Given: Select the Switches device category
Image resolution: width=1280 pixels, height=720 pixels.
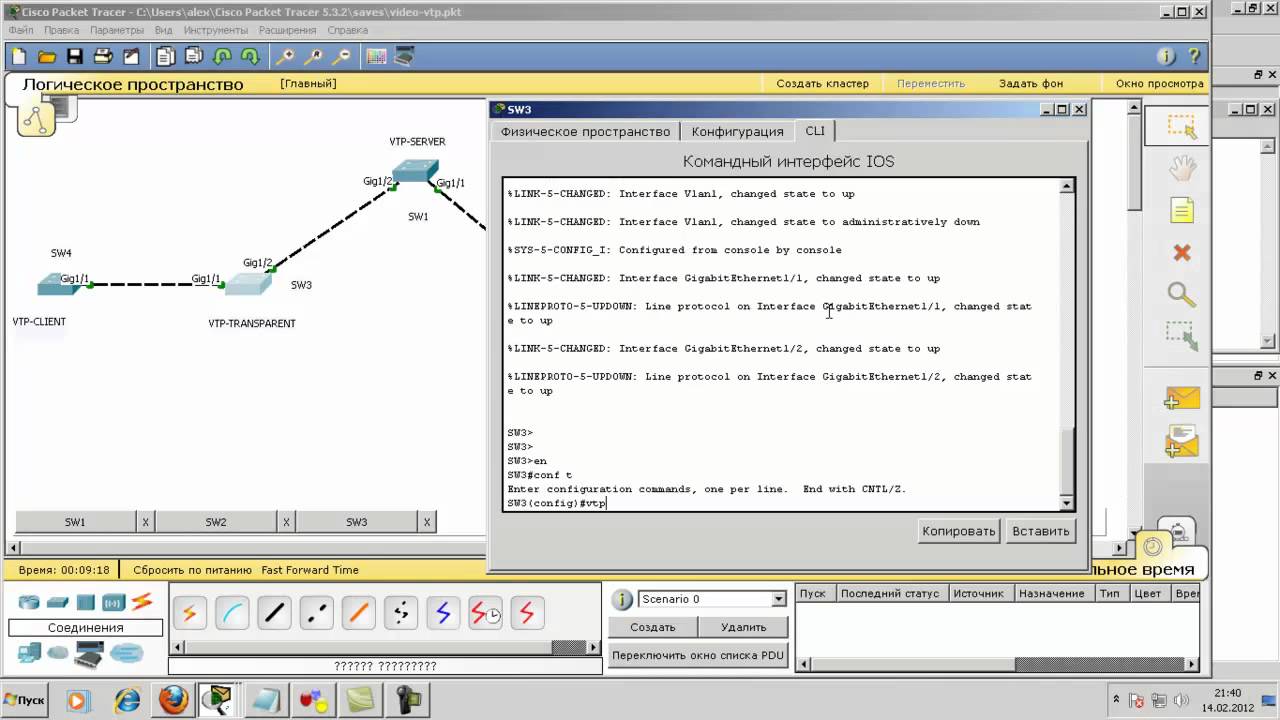Looking at the screenshot, I should coord(57,602).
